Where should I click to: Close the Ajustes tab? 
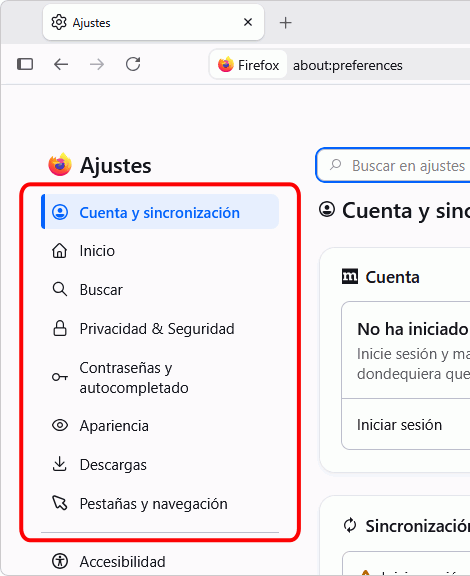point(248,22)
